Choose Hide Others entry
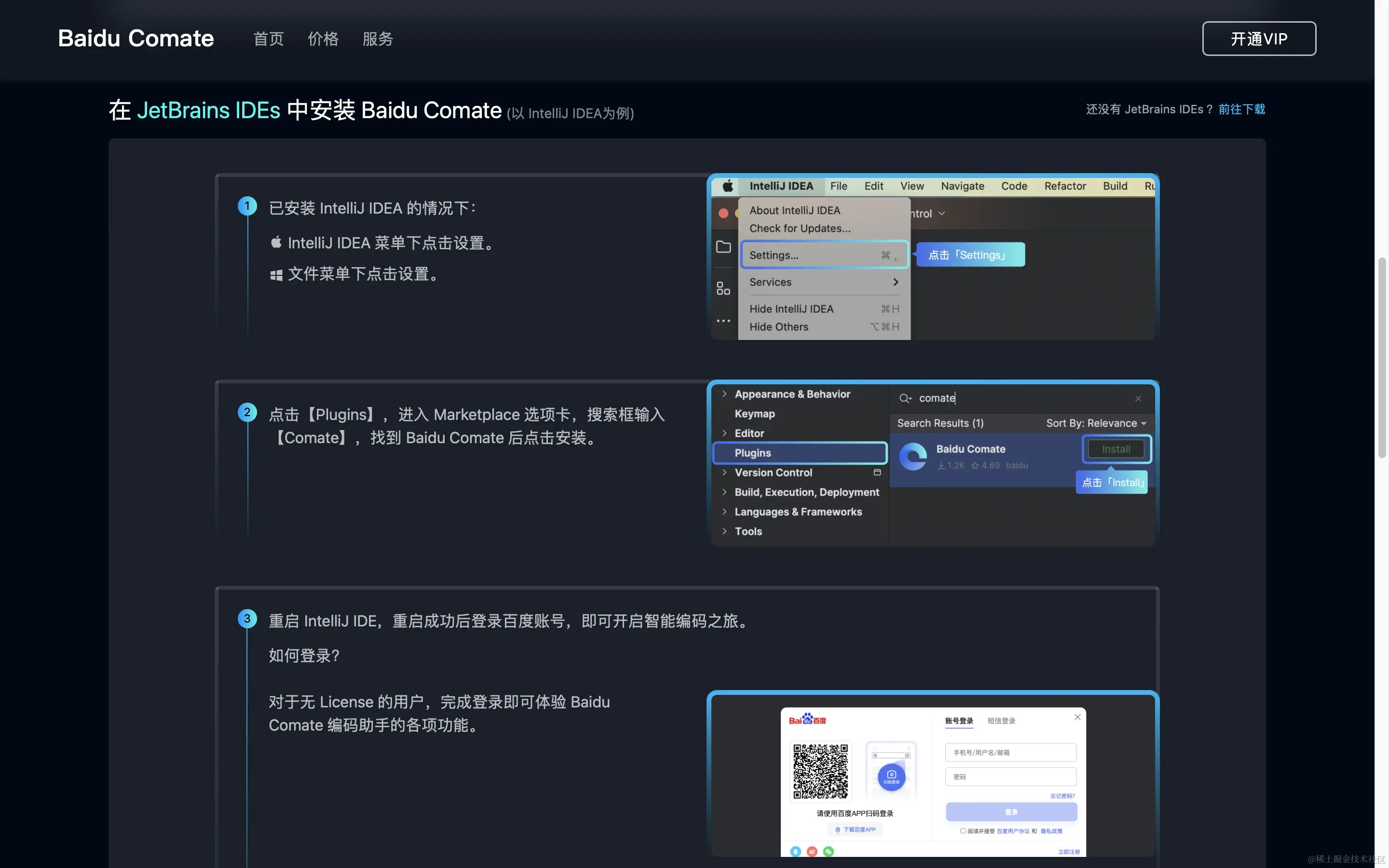Screen dimensions: 1389x868 [x=824, y=326]
